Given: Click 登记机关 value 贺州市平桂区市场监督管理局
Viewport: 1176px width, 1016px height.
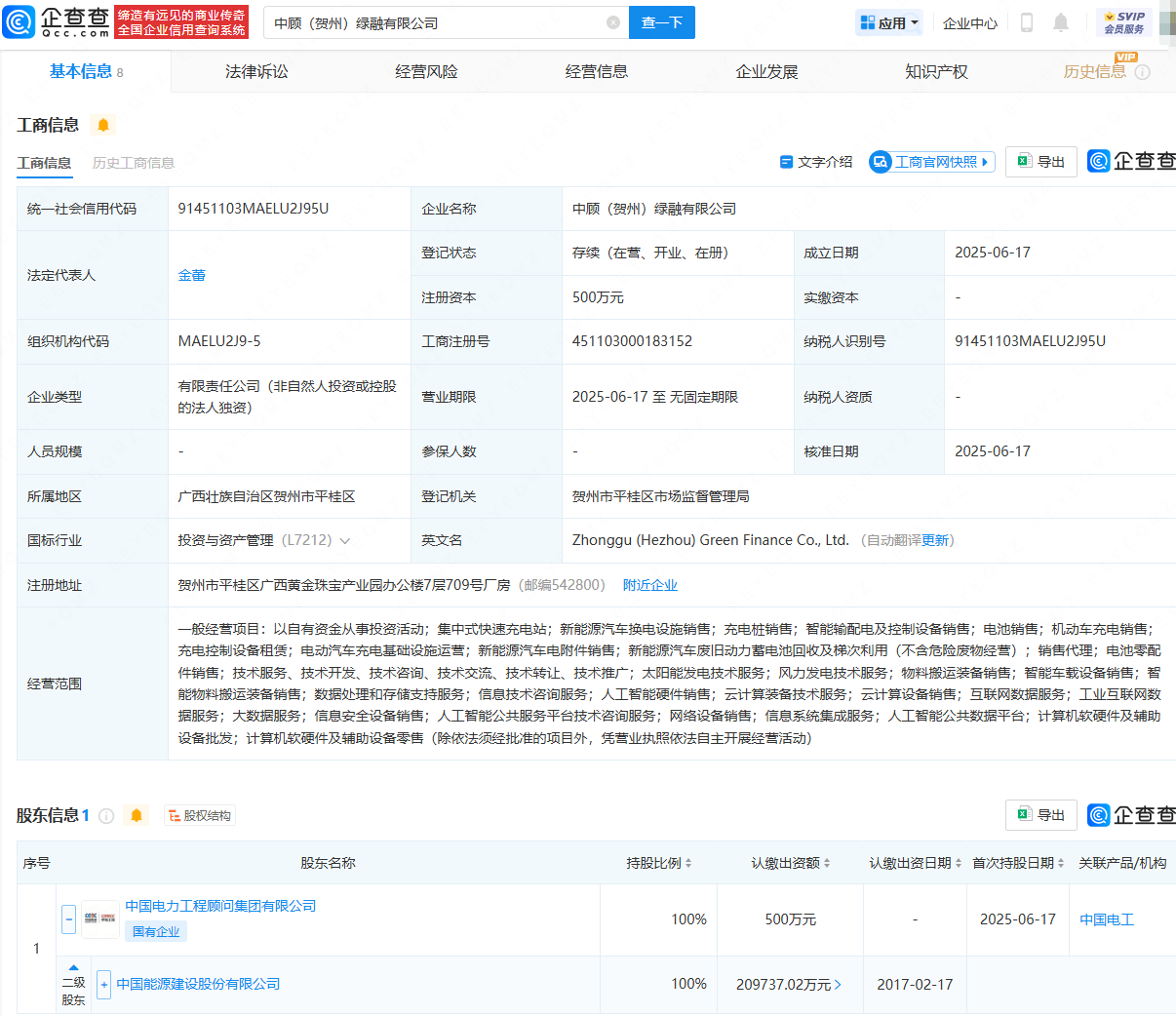Looking at the screenshot, I should coord(661,496).
